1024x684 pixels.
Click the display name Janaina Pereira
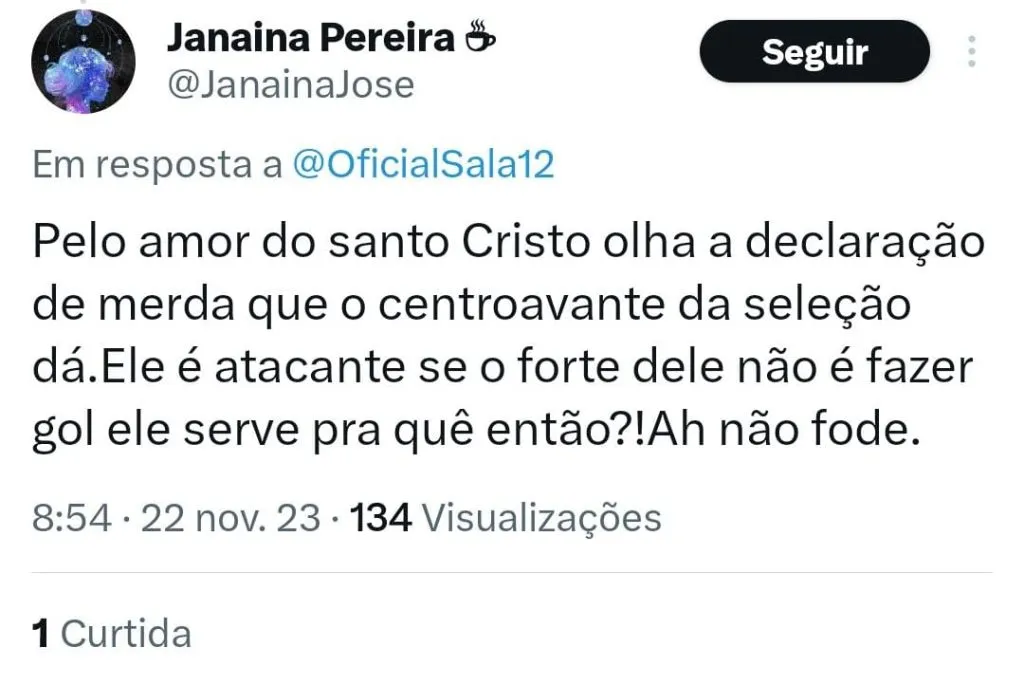310,39
